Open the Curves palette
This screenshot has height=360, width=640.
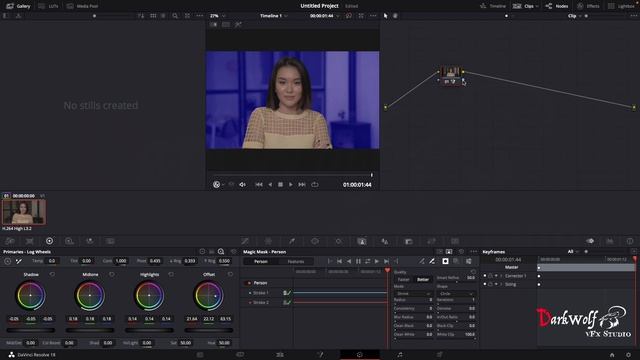point(245,241)
